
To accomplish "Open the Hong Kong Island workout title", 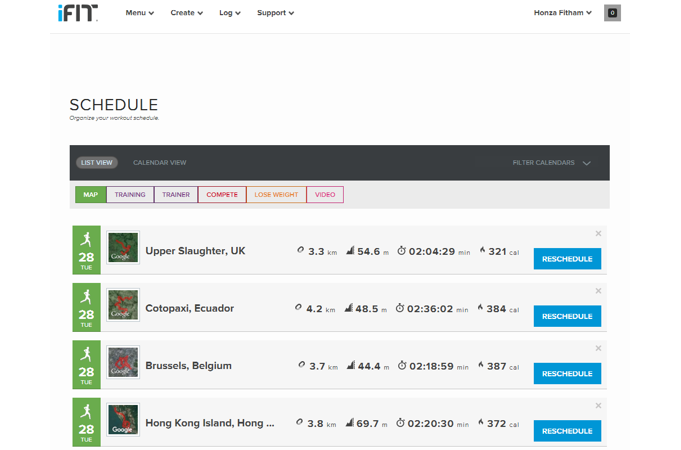I will [x=209, y=423].
